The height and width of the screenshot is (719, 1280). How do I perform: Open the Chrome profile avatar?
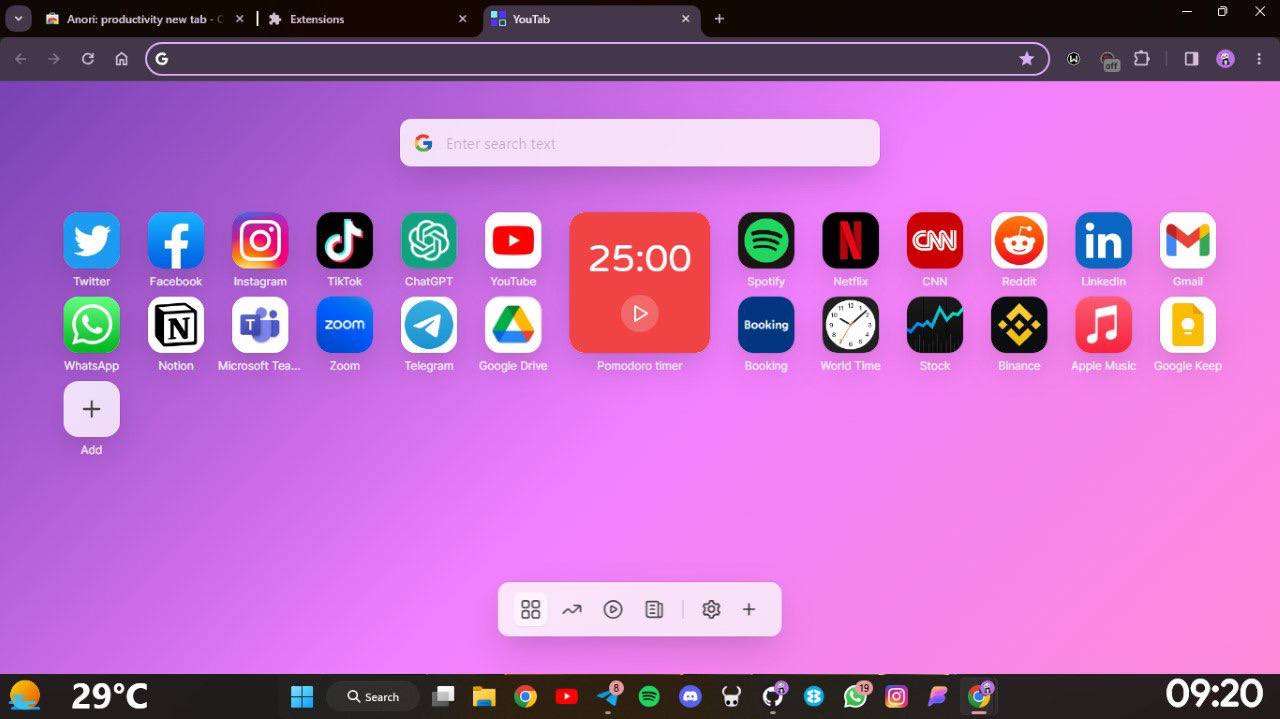[1225, 59]
